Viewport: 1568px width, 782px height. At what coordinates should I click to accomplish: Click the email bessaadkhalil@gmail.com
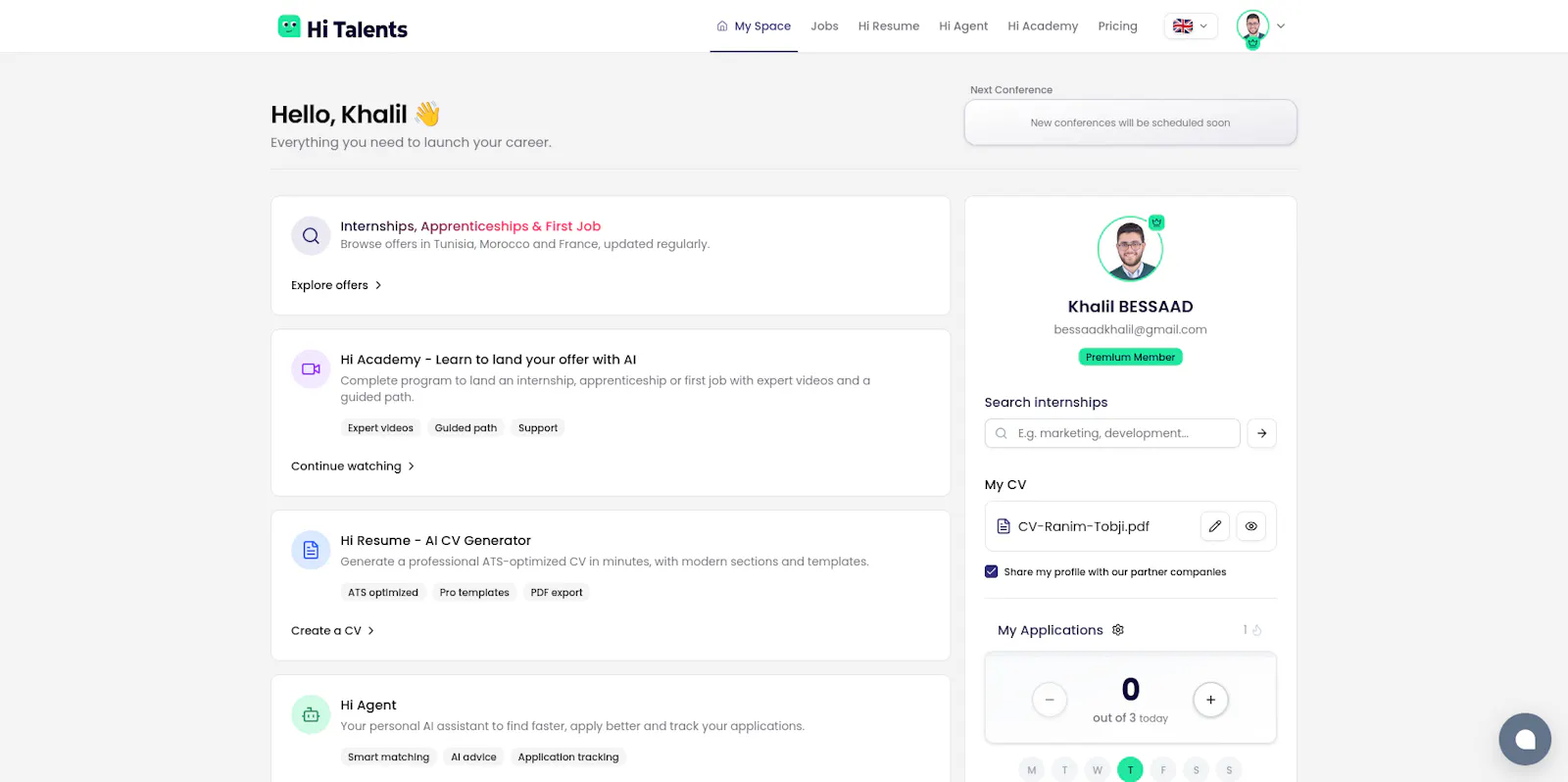click(x=1130, y=330)
